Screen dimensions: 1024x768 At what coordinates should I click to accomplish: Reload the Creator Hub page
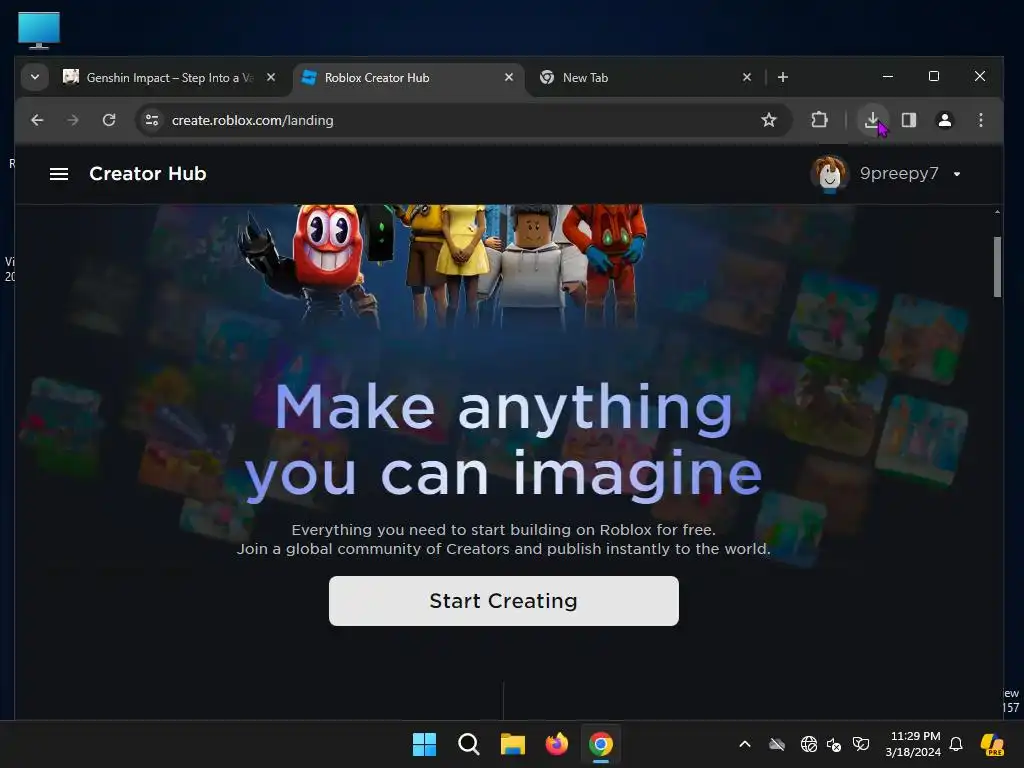pyautogui.click(x=109, y=120)
